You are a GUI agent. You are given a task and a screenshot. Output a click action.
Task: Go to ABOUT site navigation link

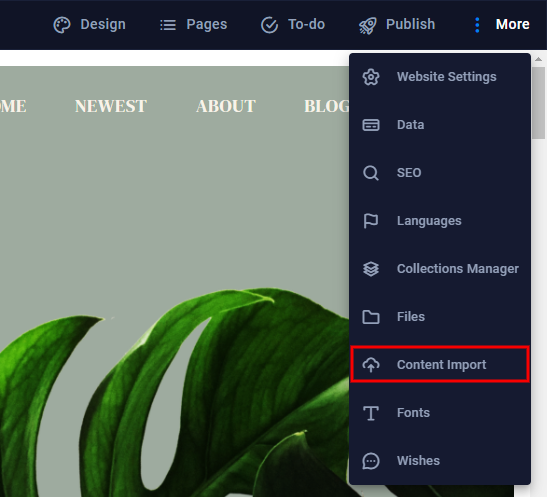(x=226, y=106)
